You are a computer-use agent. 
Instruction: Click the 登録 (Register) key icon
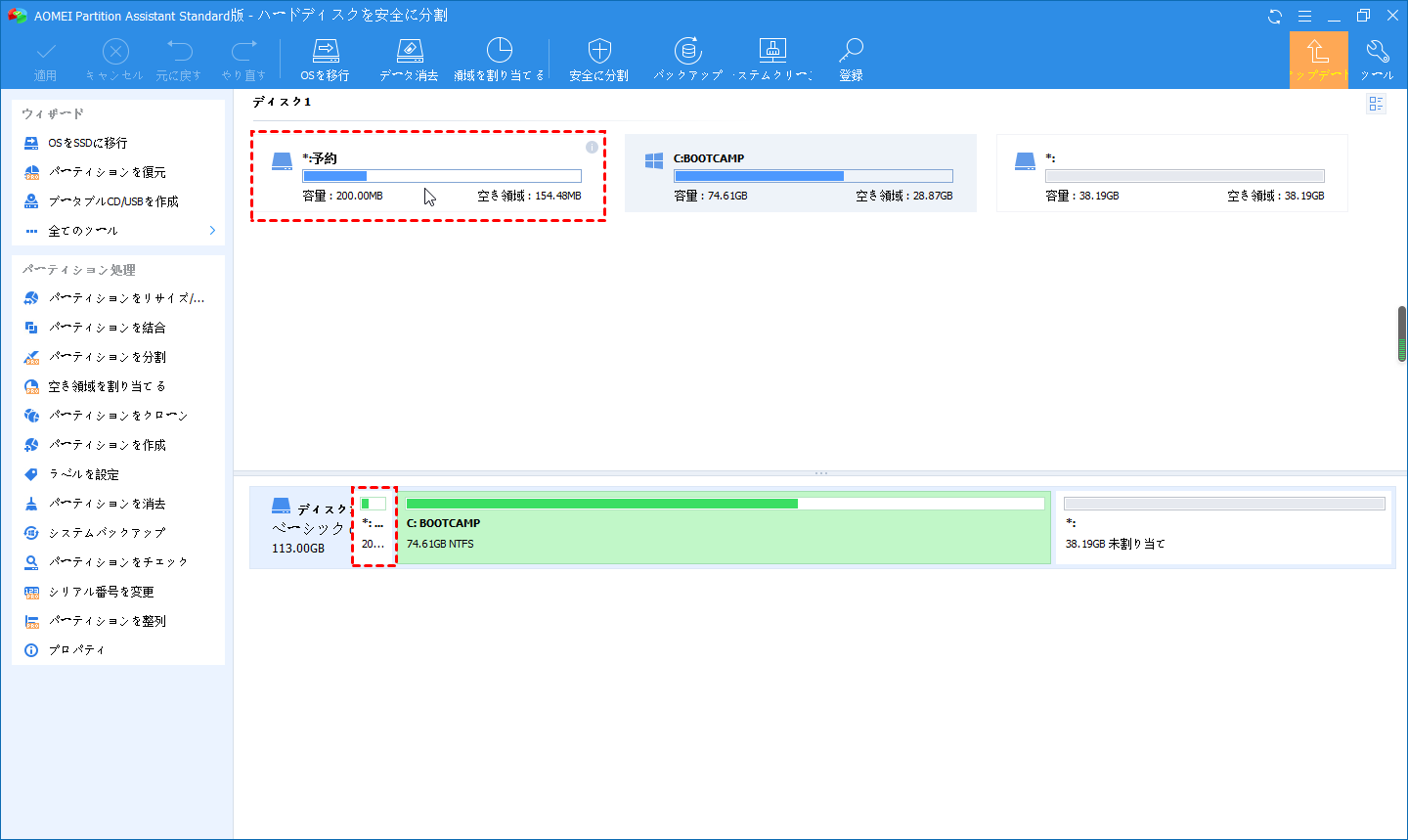(852, 51)
